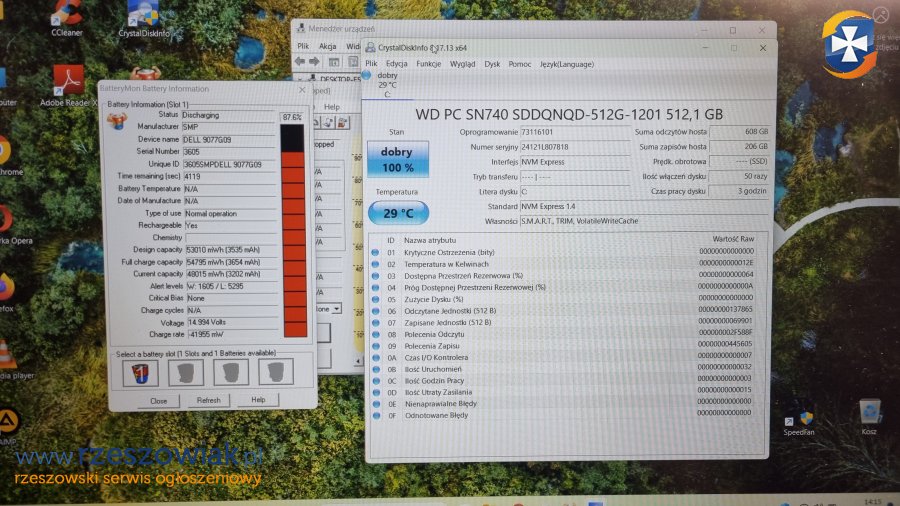The height and width of the screenshot is (506, 900).
Task: Select the second greyed battery slot
Action: (185, 372)
